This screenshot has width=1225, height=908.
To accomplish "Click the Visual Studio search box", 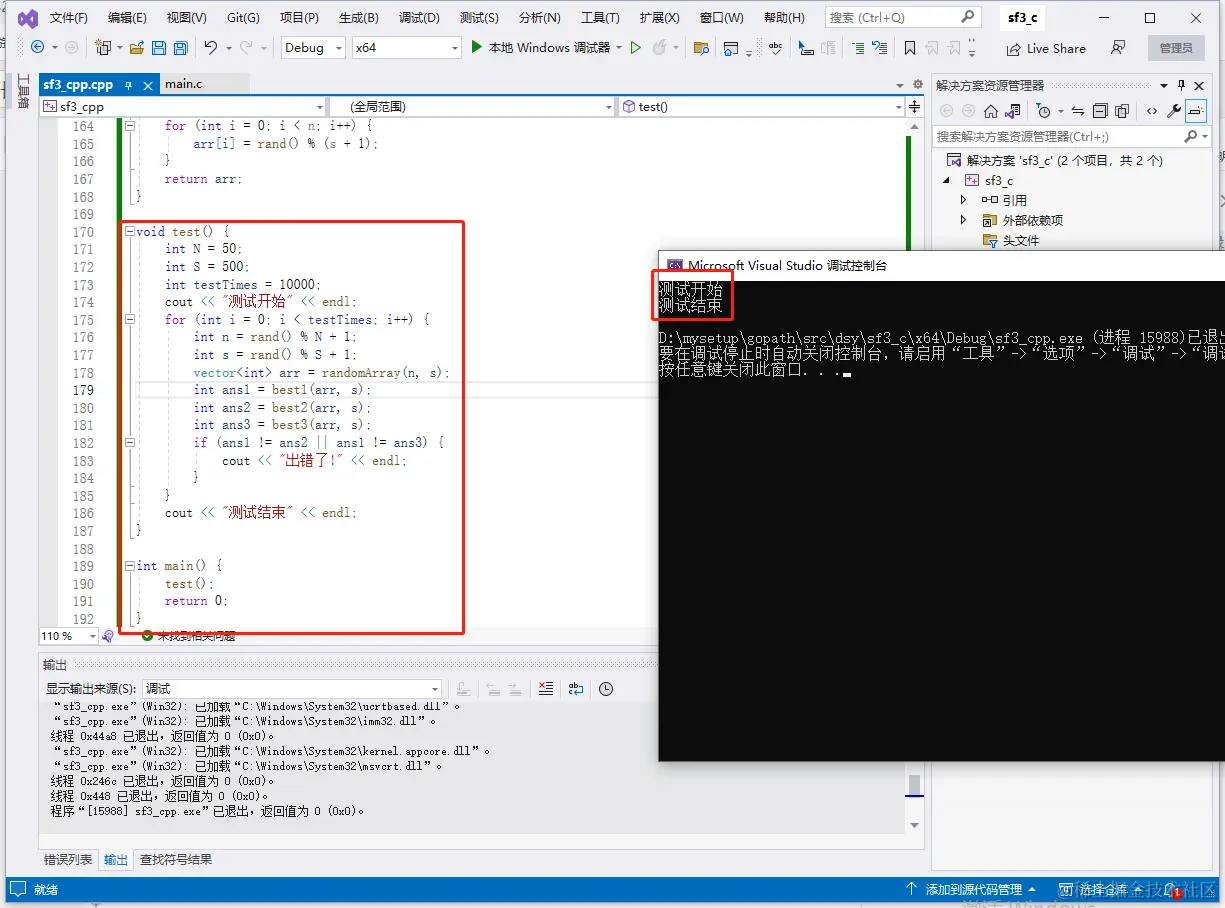I will point(902,17).
